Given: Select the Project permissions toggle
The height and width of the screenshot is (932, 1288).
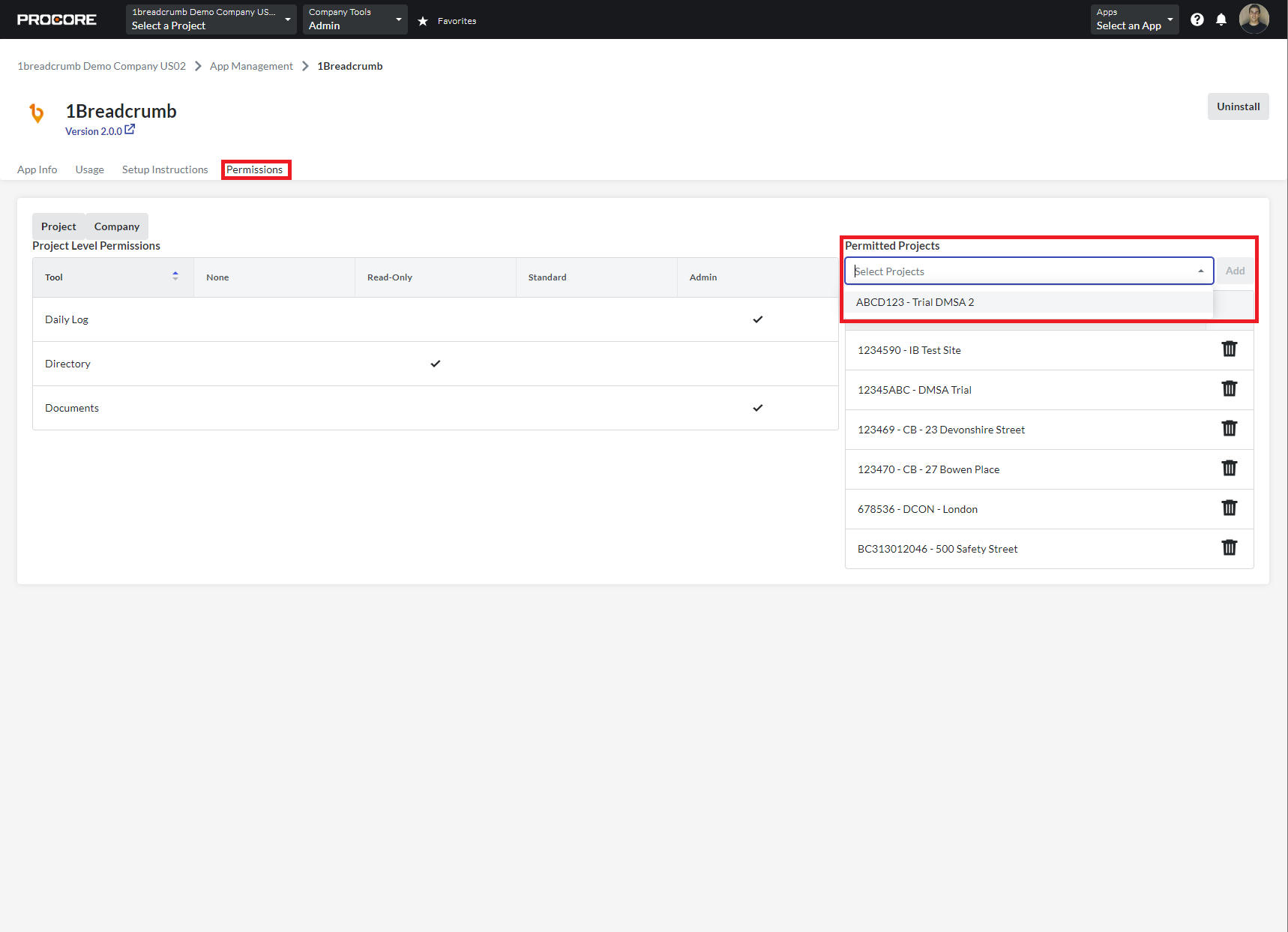Looking at the screenshot, I should click(58, 226).
